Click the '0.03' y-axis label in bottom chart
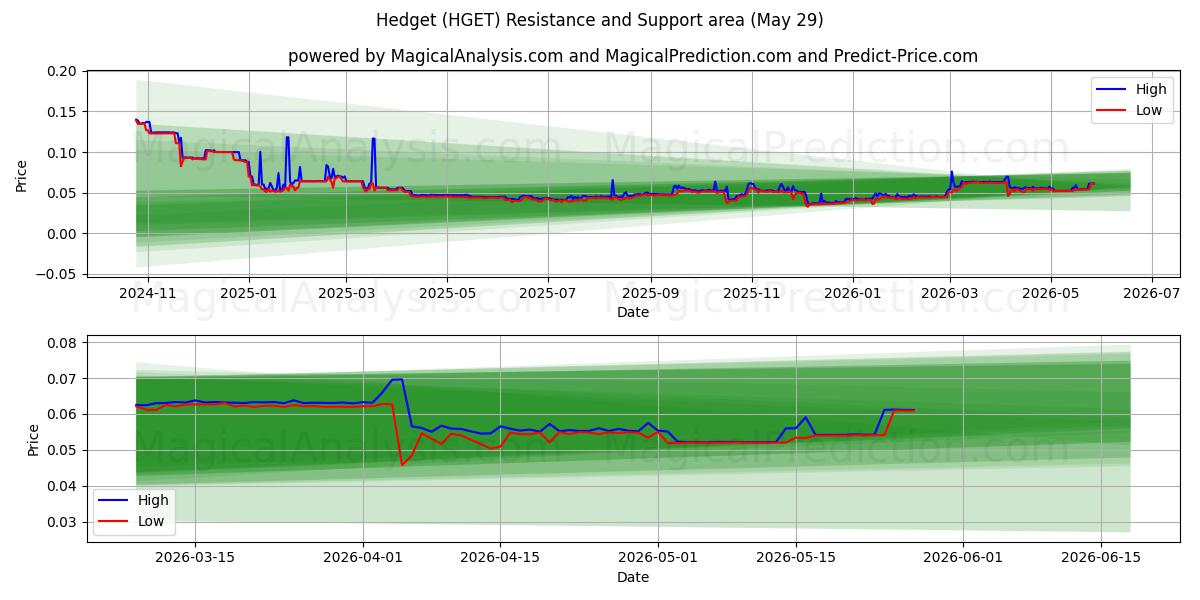 pyautogui.click(x=61, y=523)
